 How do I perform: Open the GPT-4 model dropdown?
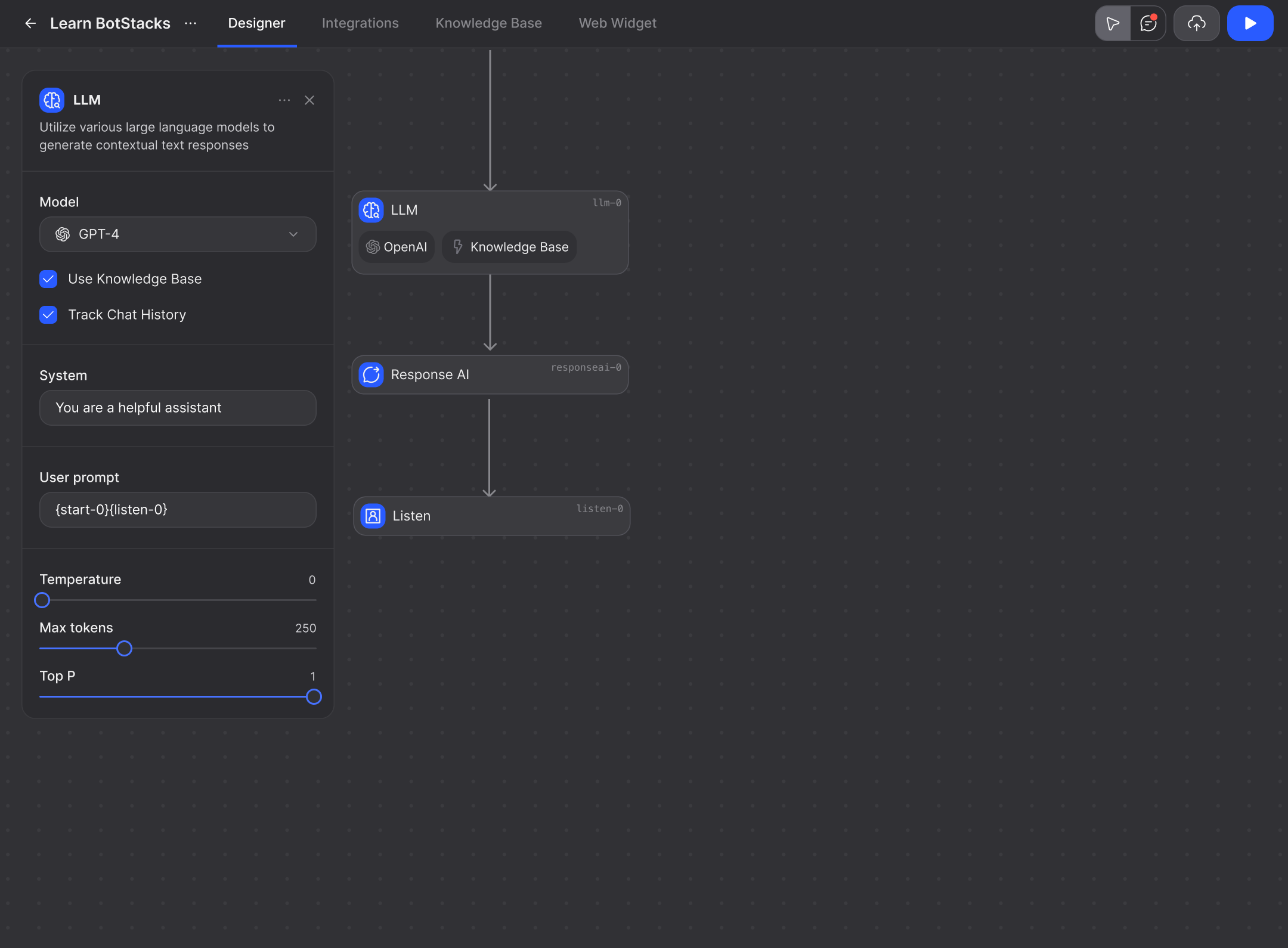pos(178,234)
